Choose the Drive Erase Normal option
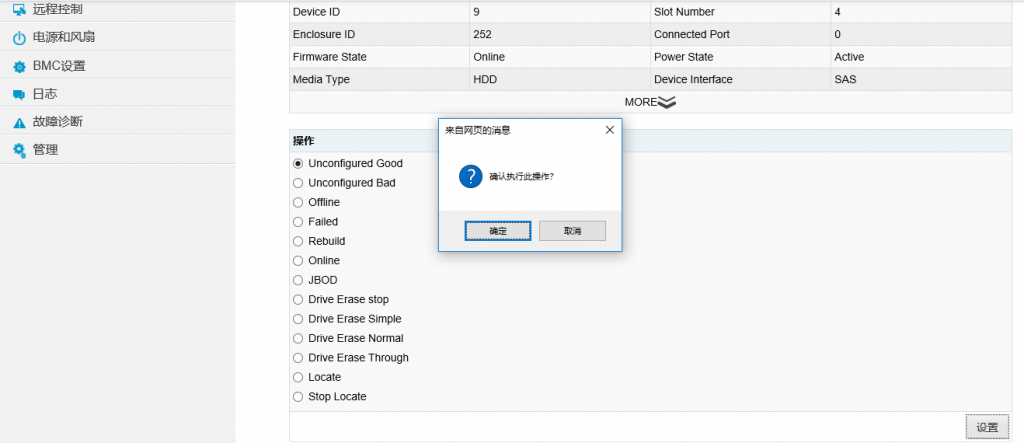The height and width of the screenshot is (443, 1024). click(298, 338)
